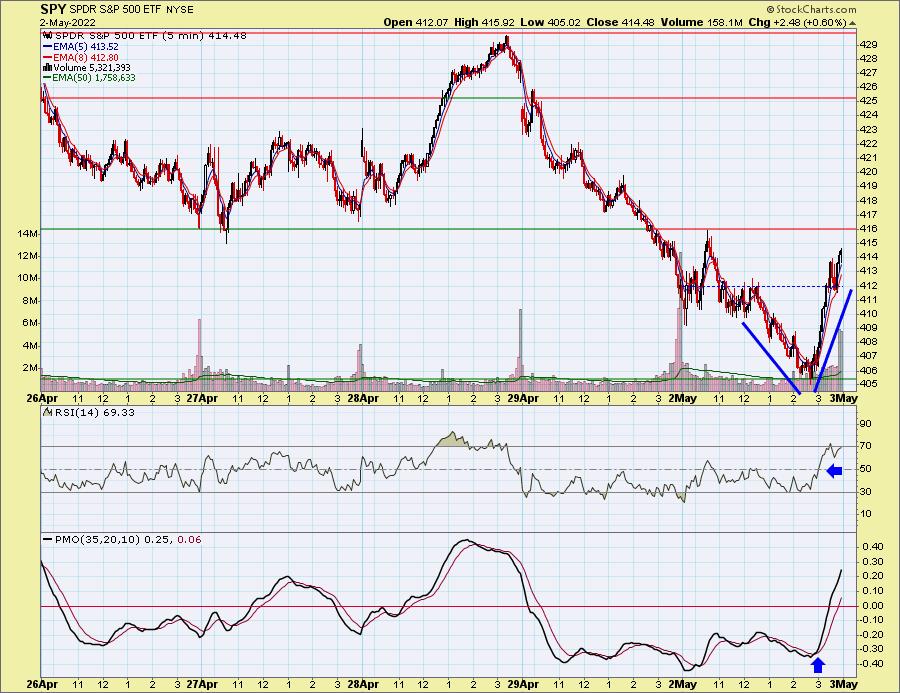Click the EMA(8) 412.80 legend label
The image size is (900, 693).
pos(86,57)
